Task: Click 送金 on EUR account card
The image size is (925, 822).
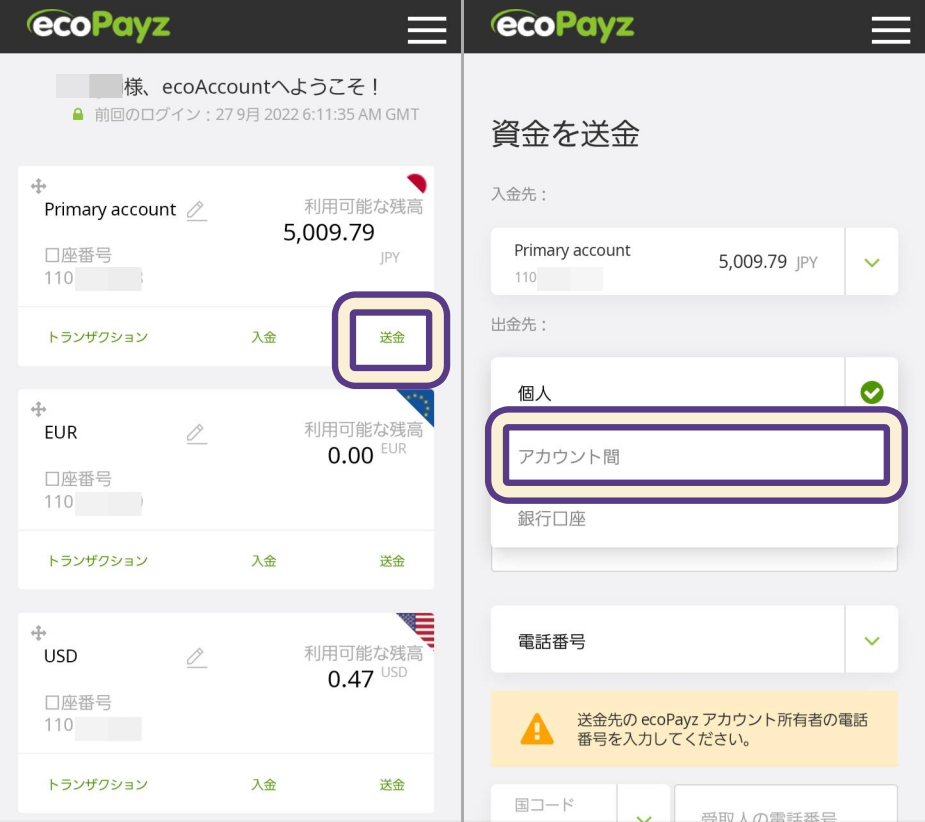Action: click(x=392, y=561)
